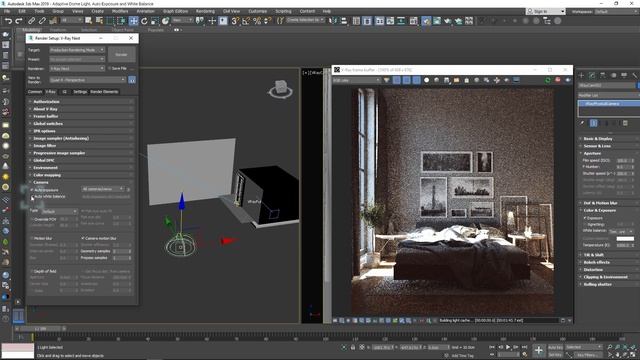Toggle the Motion blur checkbox
Viewport: 640px width, 360px height.
[32, 238]
